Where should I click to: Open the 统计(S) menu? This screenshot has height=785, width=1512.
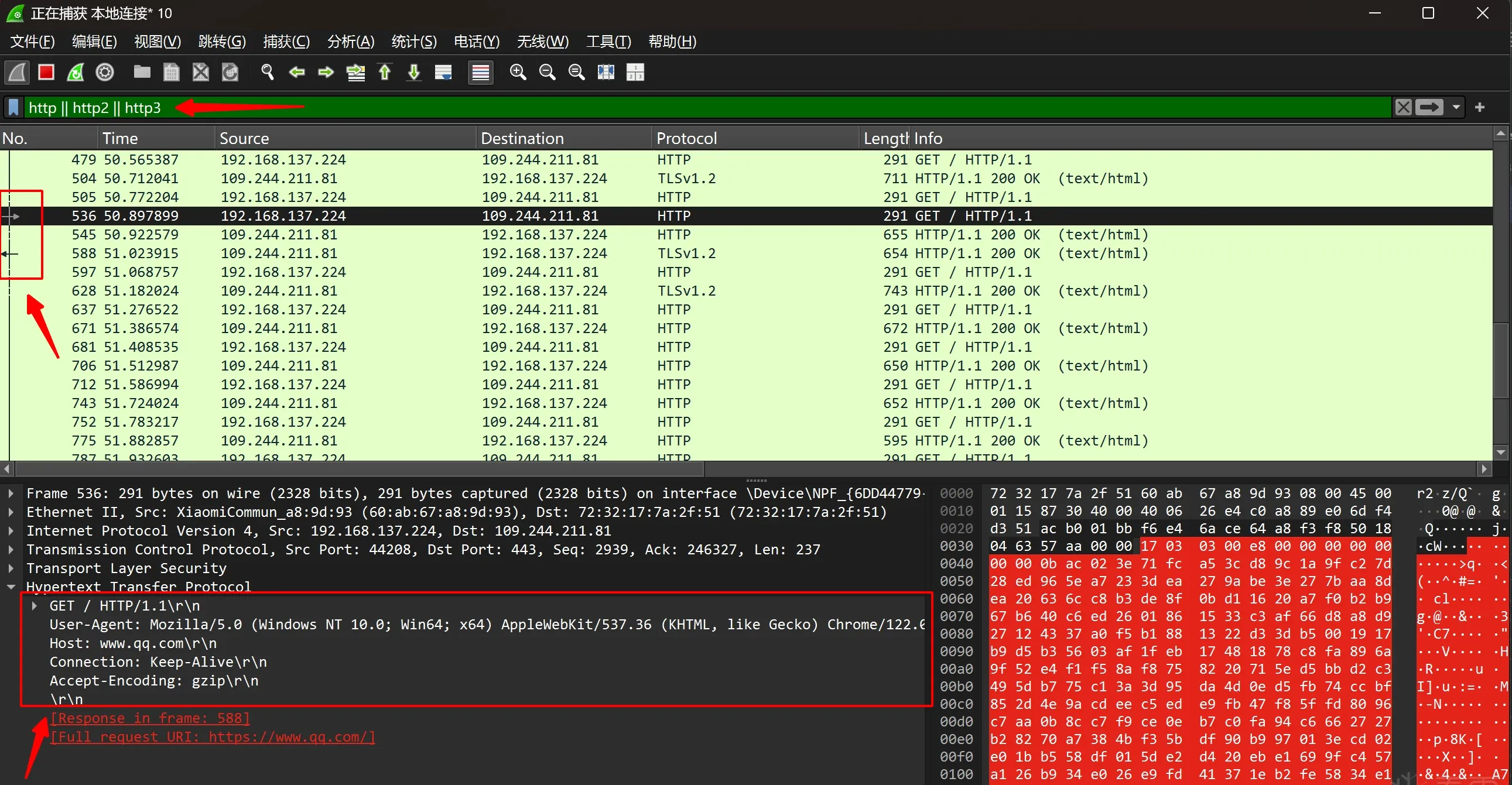coord(414,42)
